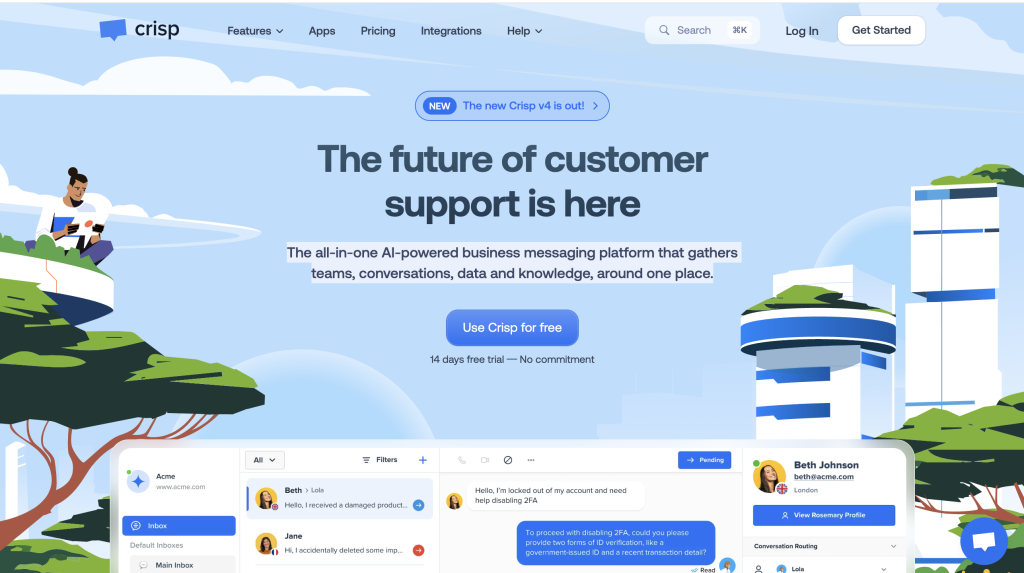Select Beth's conversation in the inbox list
Viewport: 1024px width, 573px height.
pyautogui.click(x=340, y=499)
